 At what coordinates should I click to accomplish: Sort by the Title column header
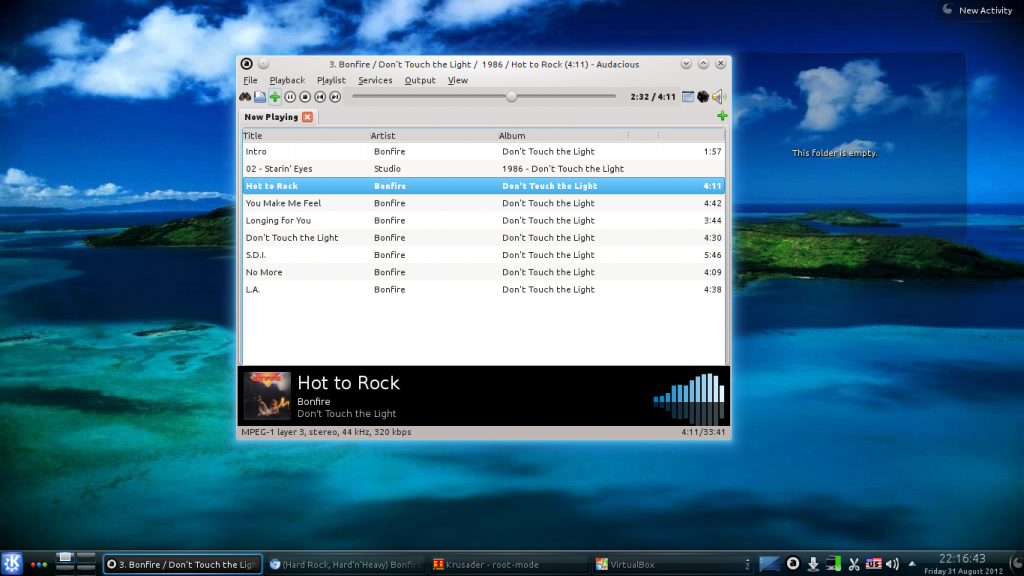[305, 136]
